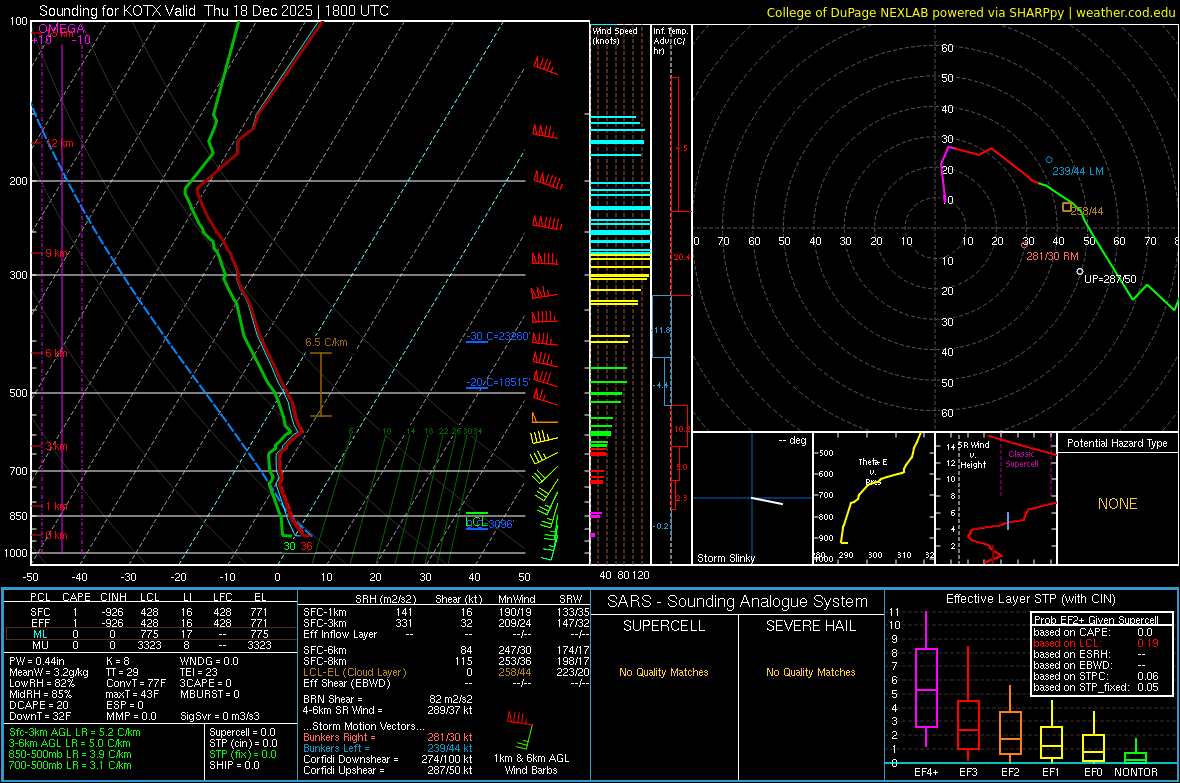Click the 'Wind Speed (knots)' panel header
The width and height of the screenshot is (1180, 783).
[x=615, y=36]
